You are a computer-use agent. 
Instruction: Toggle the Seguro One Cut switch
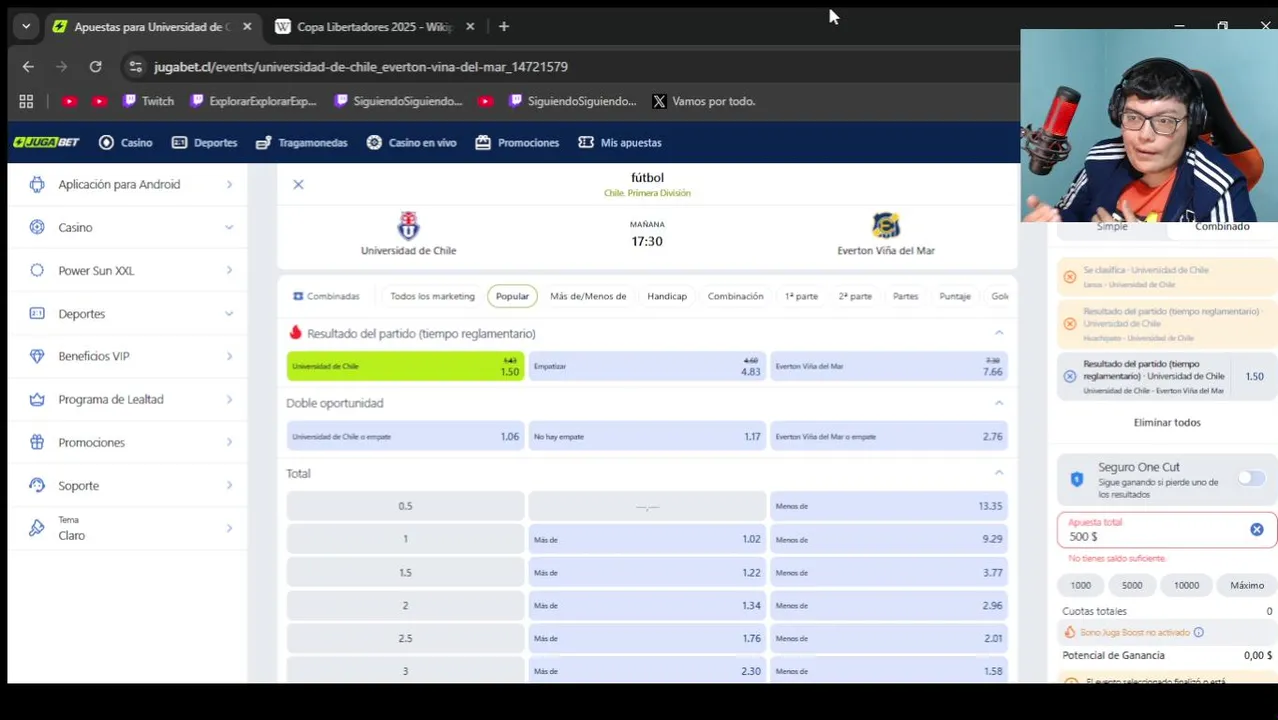(x=1250, y=478)
